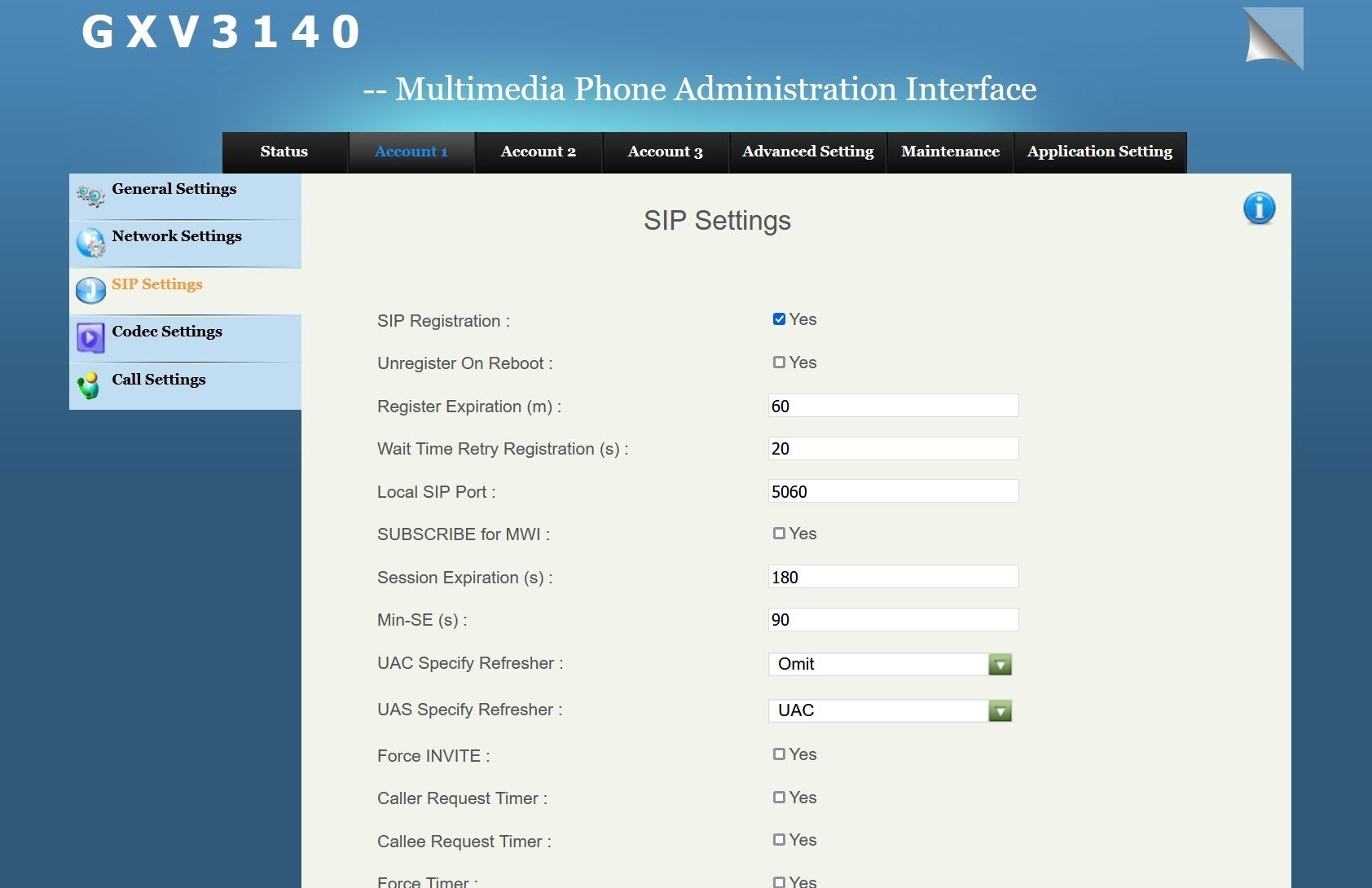Click the 'SIP Registration :' label
1372x888 pixels.
tap(443, 321)
